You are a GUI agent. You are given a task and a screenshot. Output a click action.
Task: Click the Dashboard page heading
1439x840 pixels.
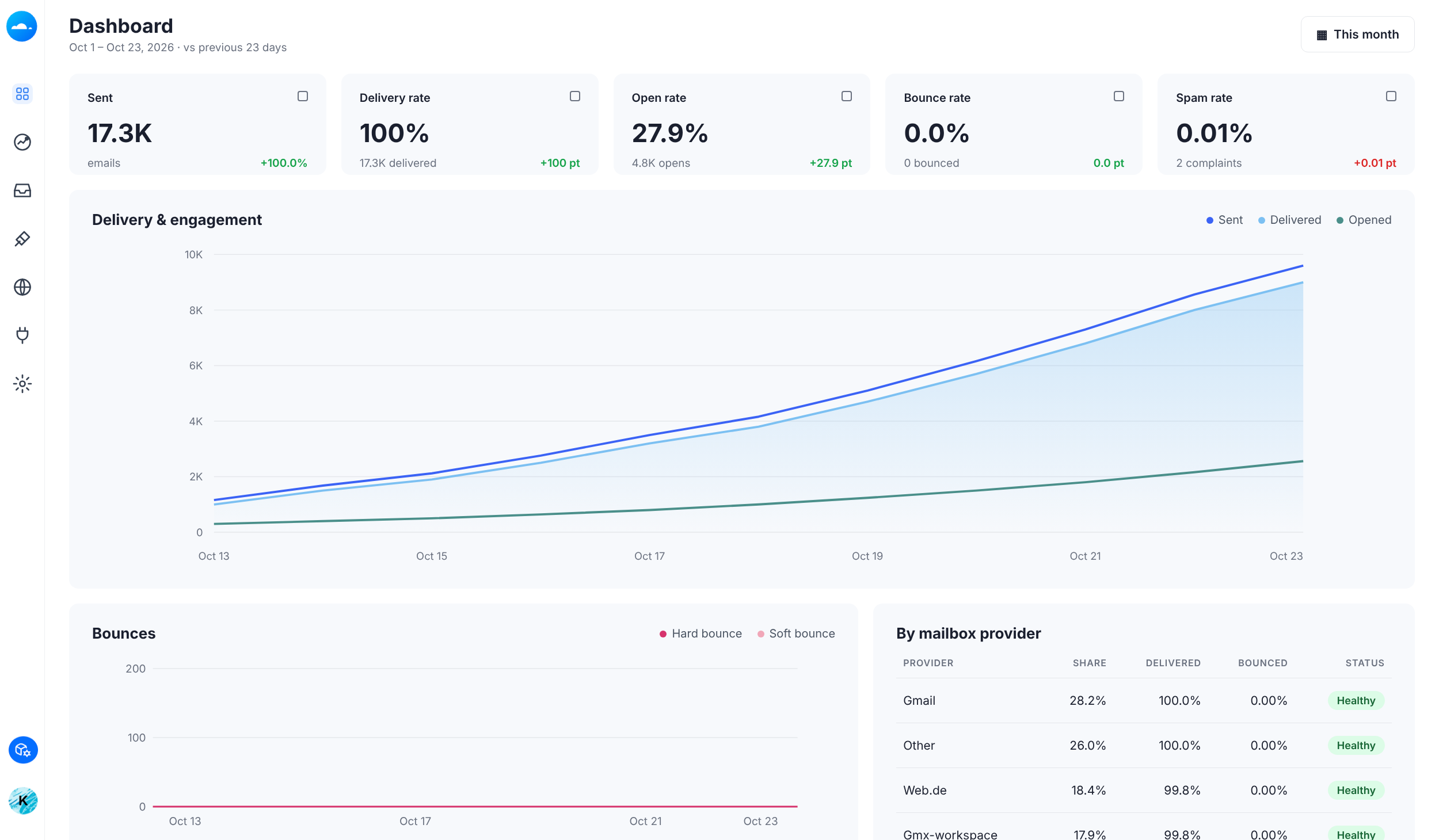pos(121,26)
